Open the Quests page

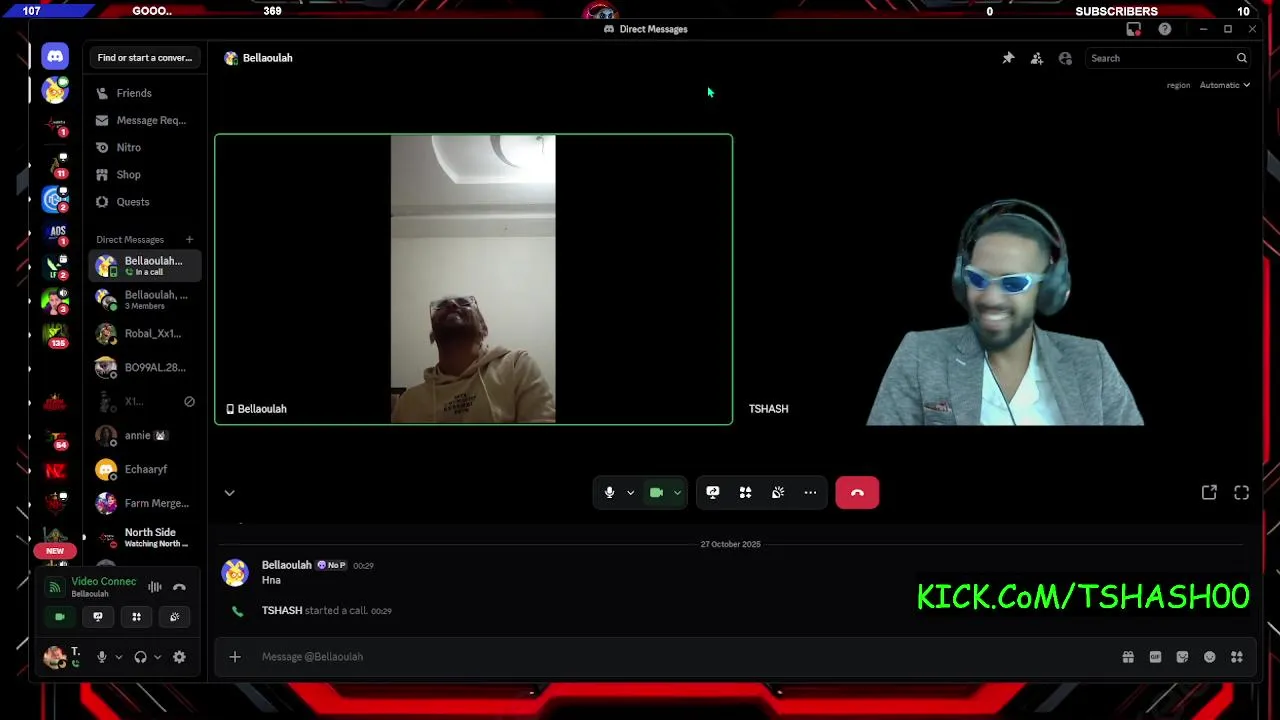pos(145,201)
